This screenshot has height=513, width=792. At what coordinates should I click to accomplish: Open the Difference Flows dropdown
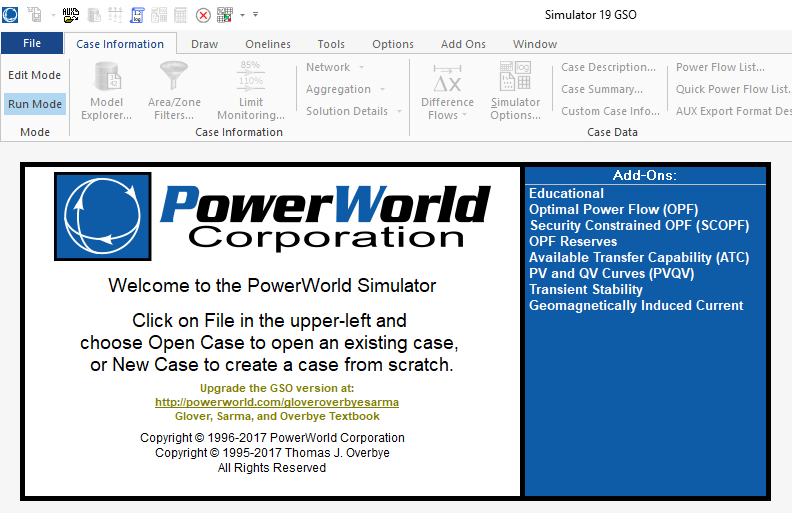(447, 90)
